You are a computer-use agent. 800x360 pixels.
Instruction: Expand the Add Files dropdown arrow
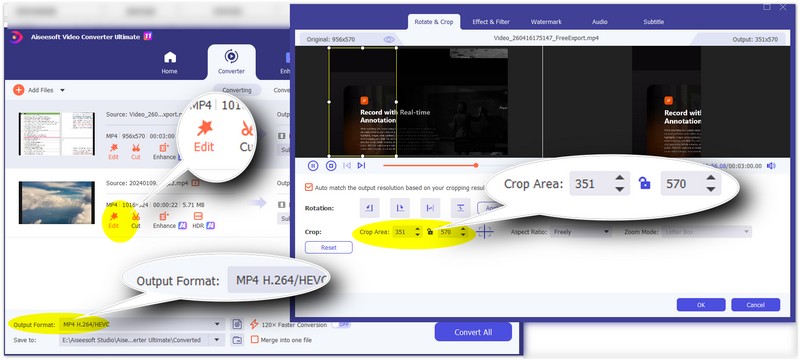click(x=62, y=90)
